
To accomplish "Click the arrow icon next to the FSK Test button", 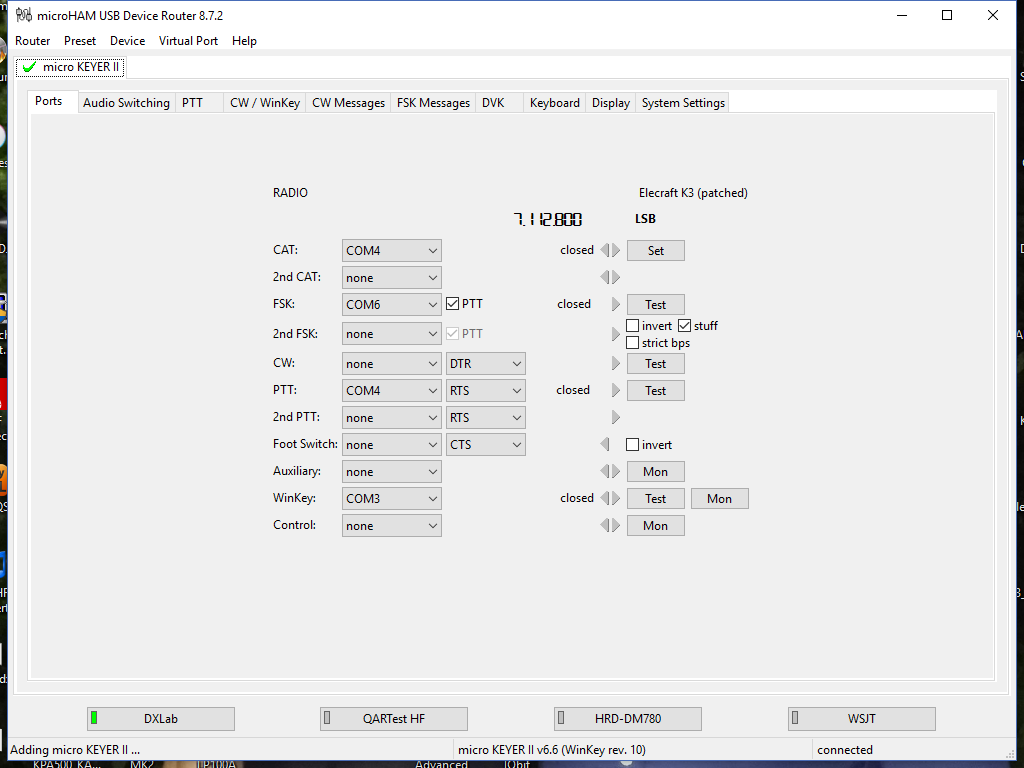I will click(x=613, y=304).
